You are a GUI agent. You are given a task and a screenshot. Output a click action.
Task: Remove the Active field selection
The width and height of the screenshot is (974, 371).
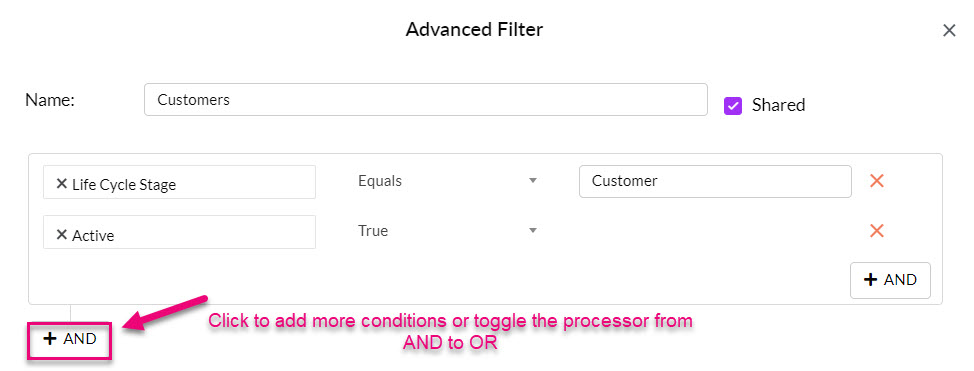click(x=61, y=234)
